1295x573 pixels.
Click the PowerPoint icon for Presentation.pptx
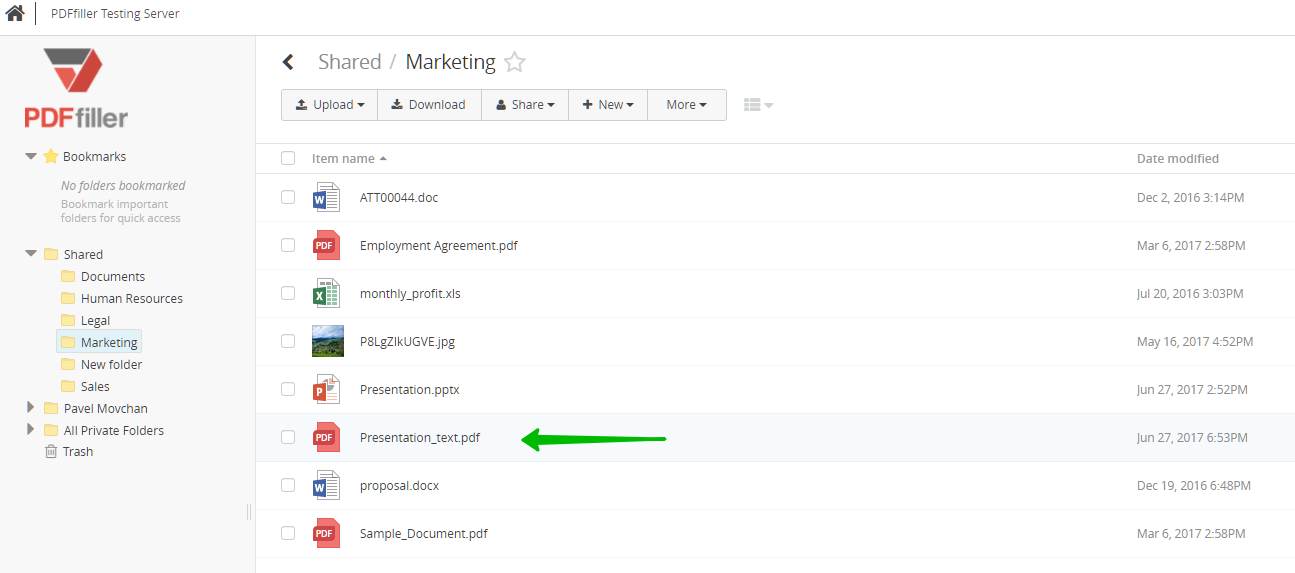click(327, 389)
